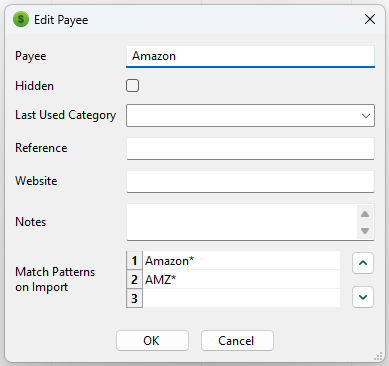Click the Notes scroll up arrow
This screenshot has height=366, width=389.
click(365, 214)
